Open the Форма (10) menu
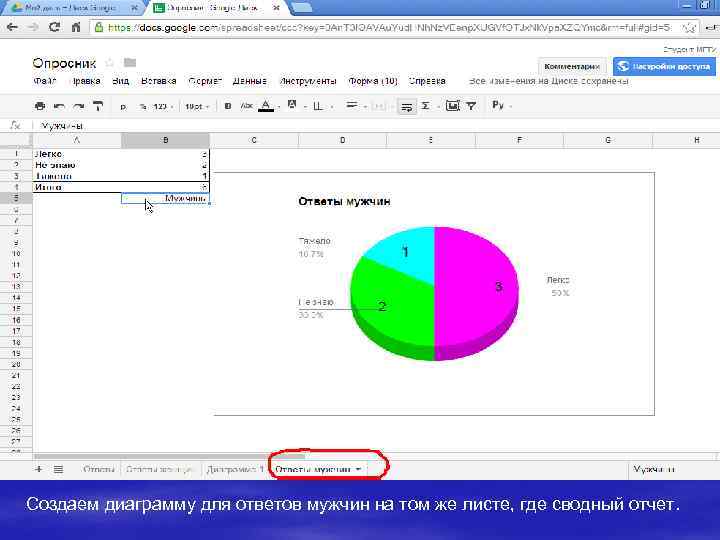The width and height of the screenshot is (720, 540). pyautogui.click(x=372, y=81)
